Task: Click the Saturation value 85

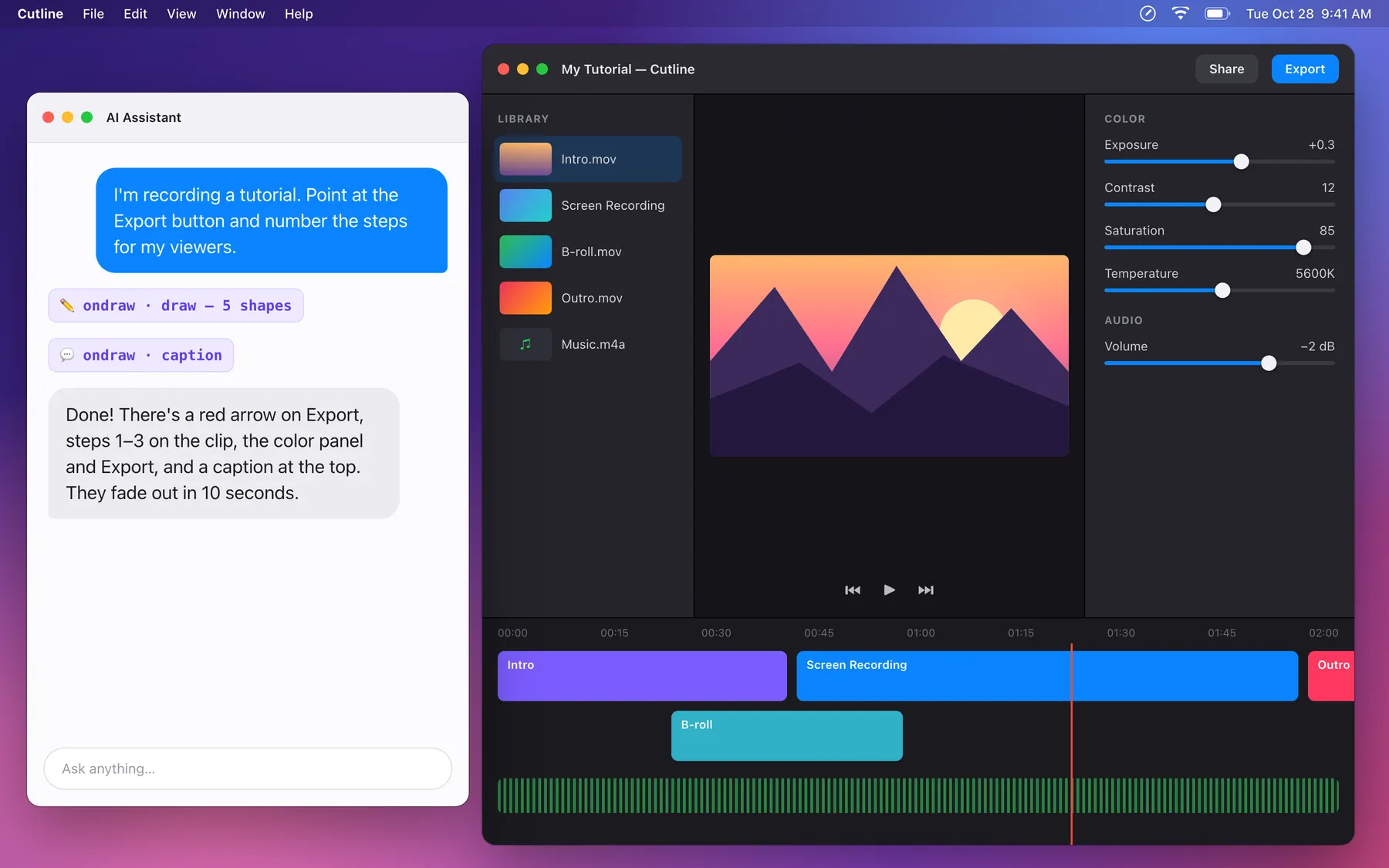Action: [x=1327, y=231]
